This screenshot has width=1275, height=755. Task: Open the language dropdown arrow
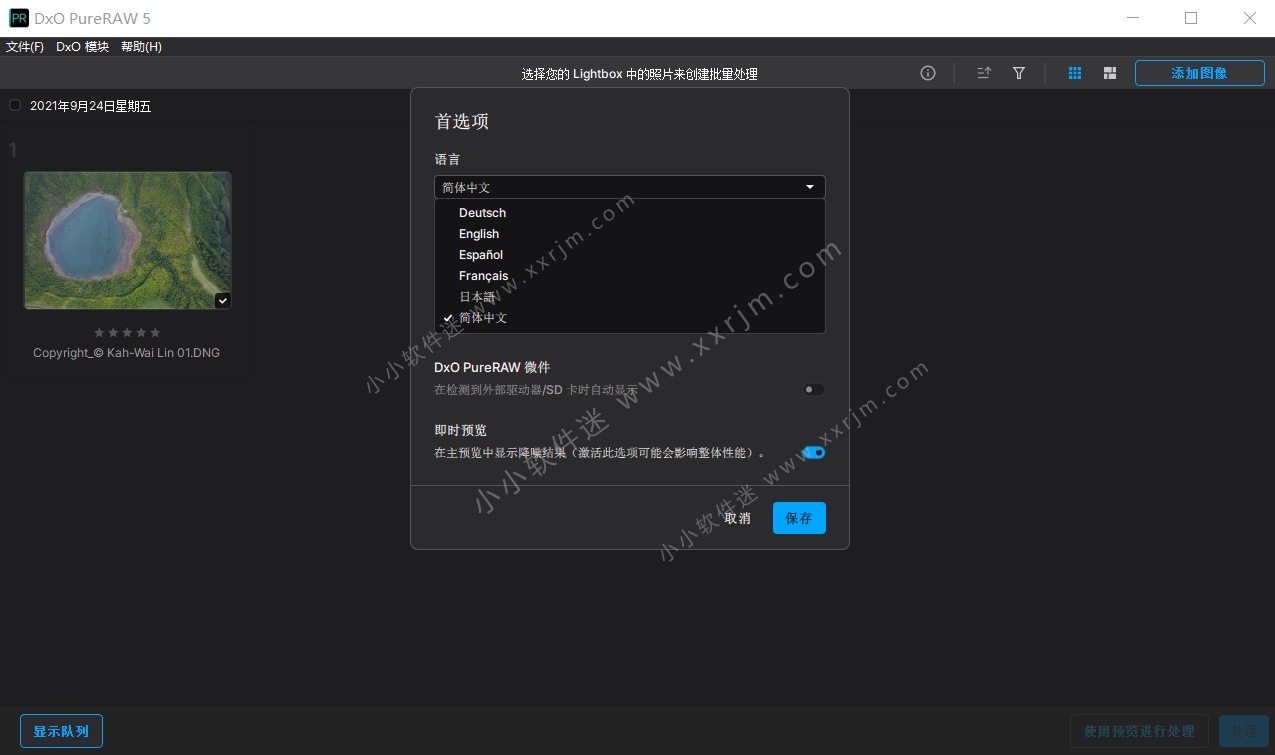810,187
